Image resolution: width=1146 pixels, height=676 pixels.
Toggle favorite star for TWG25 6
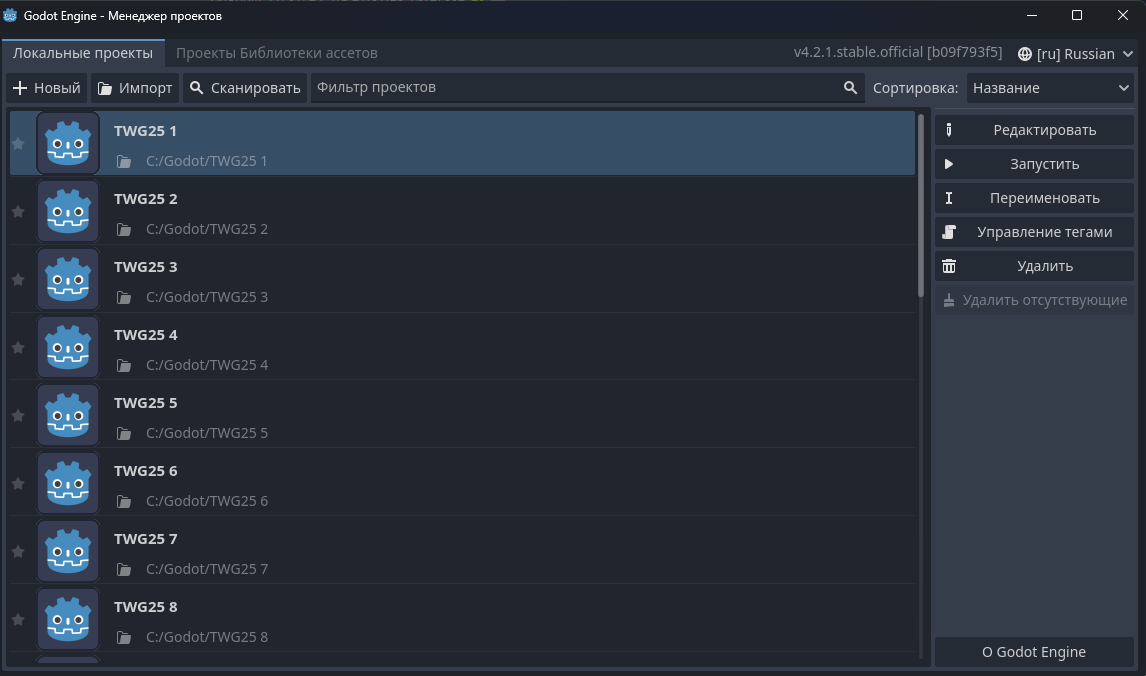[x=18, y=483]
